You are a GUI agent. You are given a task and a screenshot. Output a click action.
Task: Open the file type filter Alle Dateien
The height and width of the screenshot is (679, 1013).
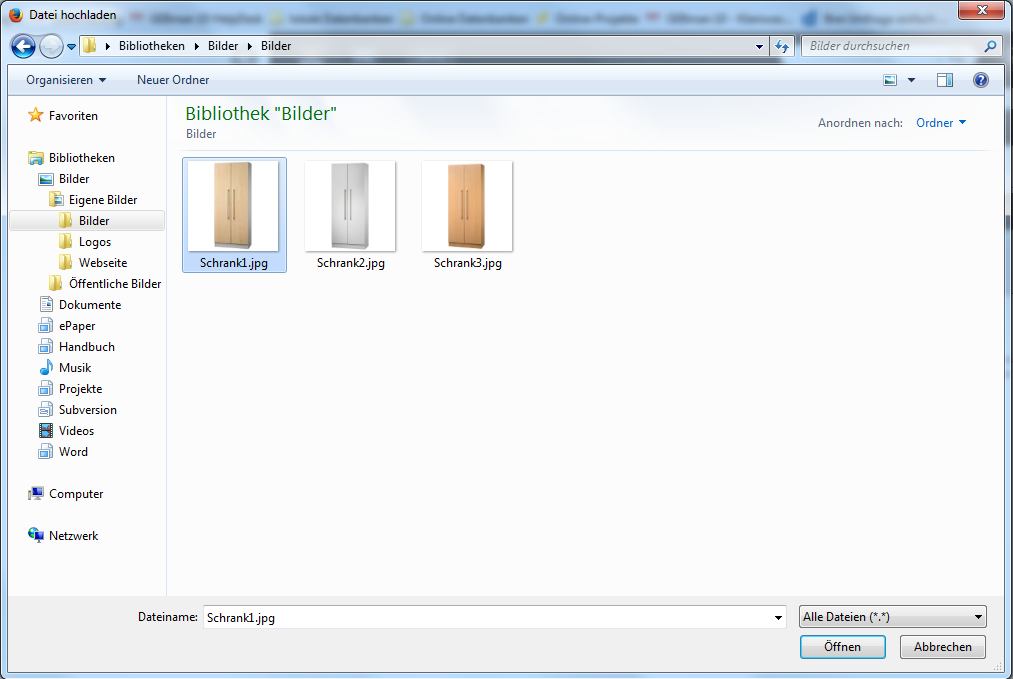893,617
